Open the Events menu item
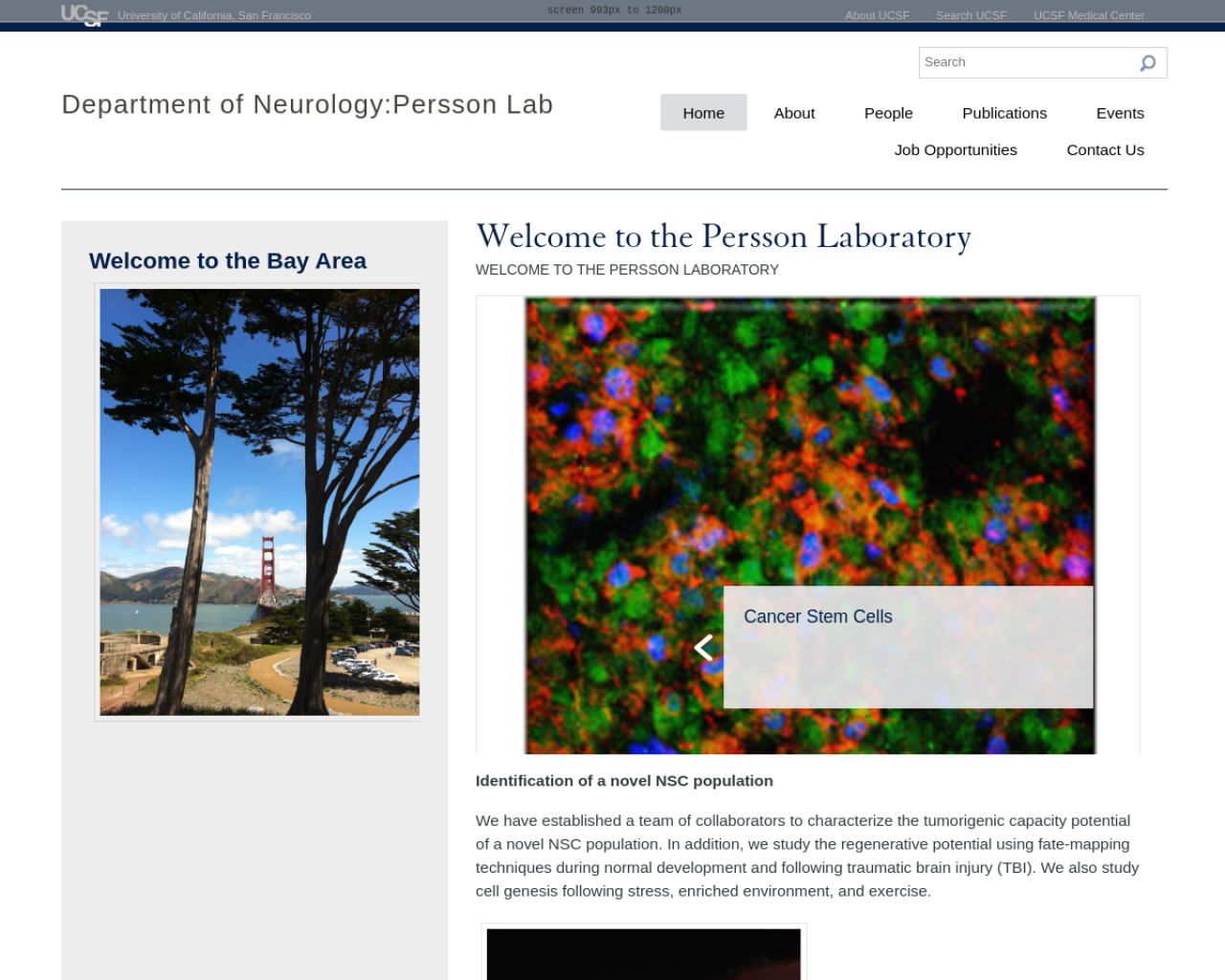Screen dimensions: 1225x980 (1120, 113)
